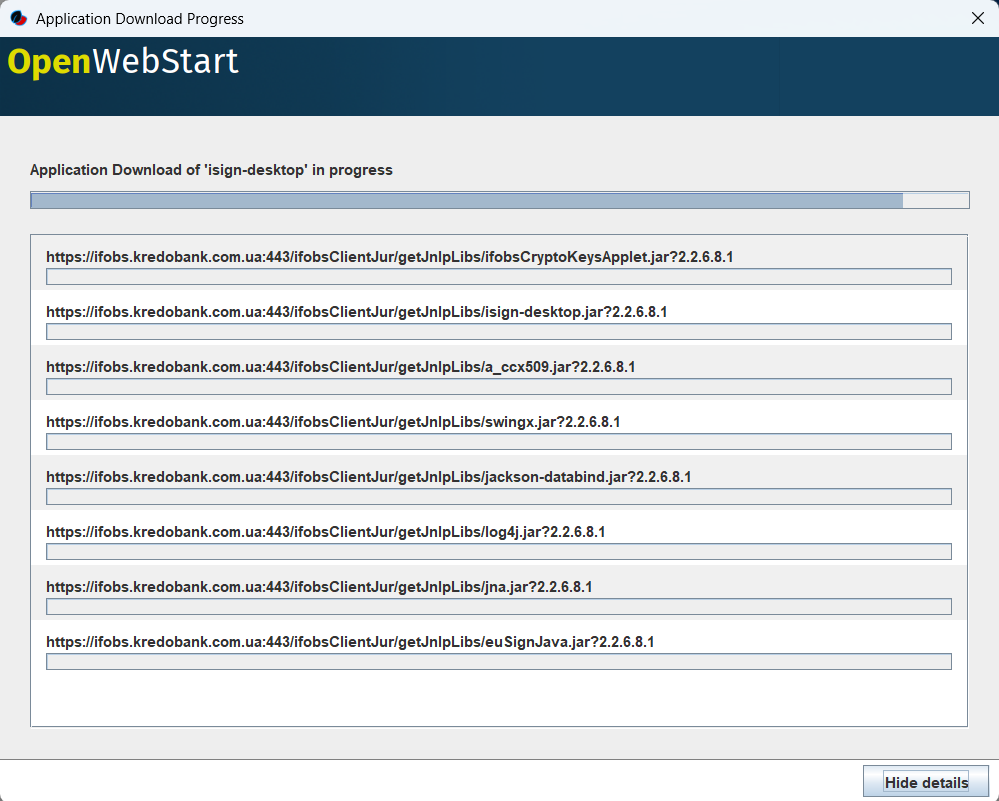Select the swingx.jar download URL

[333, 422]
